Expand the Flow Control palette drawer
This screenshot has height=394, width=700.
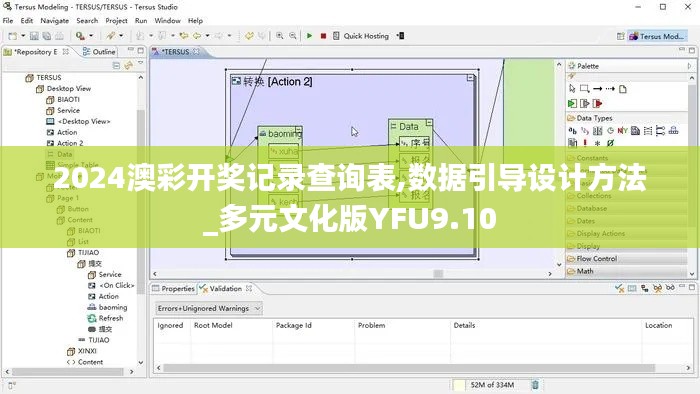click(627, 259)
